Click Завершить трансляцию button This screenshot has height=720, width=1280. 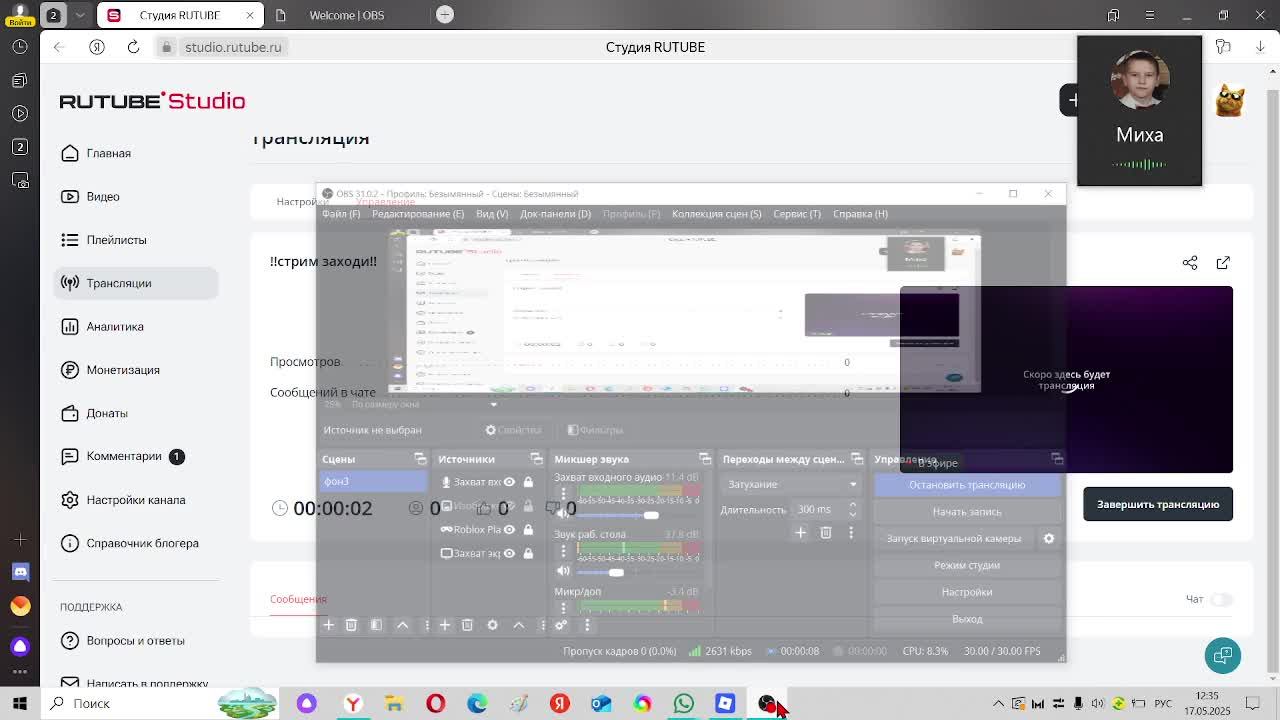[1158, 504]
